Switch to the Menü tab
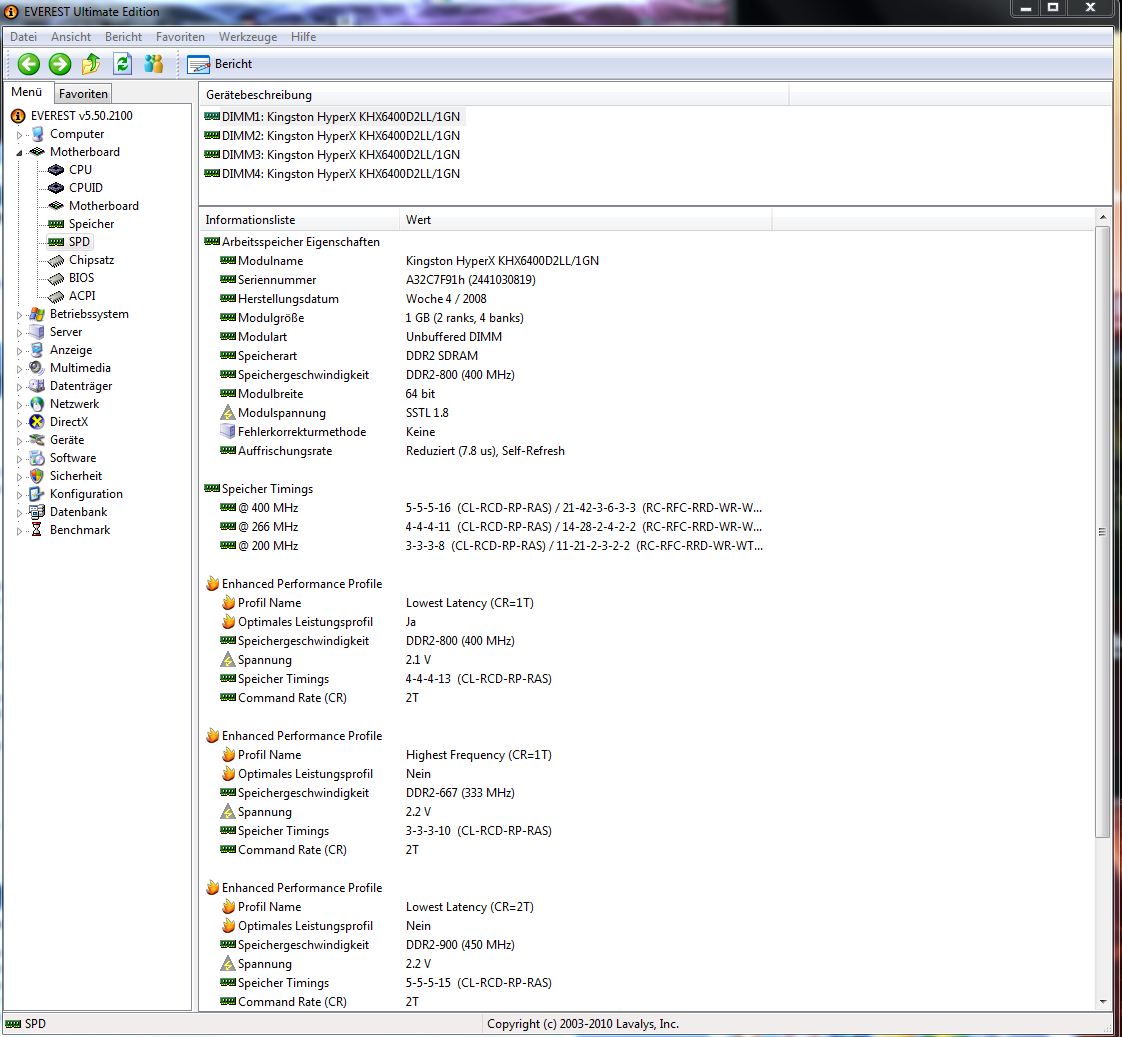The width and height of the screenshot is (1122, 1037). point(26,92)
